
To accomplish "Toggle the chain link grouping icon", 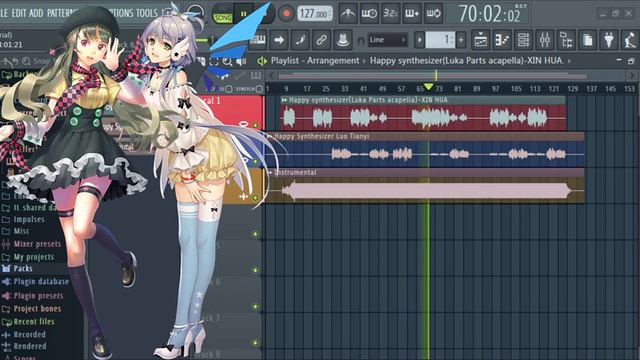I will (x=322, y=40).
